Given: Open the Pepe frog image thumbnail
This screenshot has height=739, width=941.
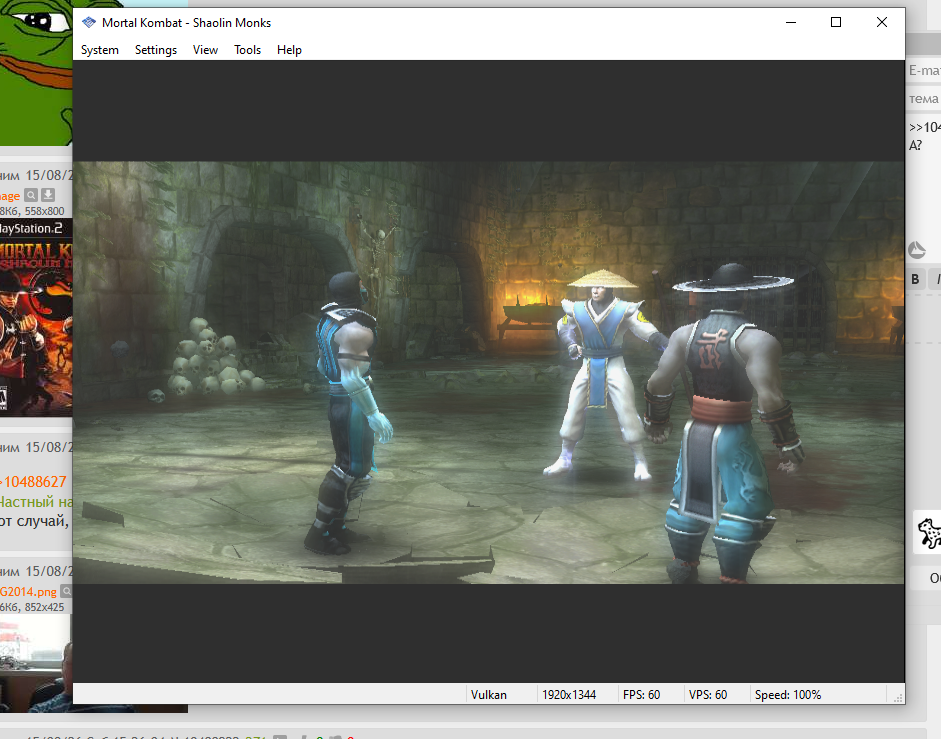Looking at the screenshot, I should tap(36, 72).
